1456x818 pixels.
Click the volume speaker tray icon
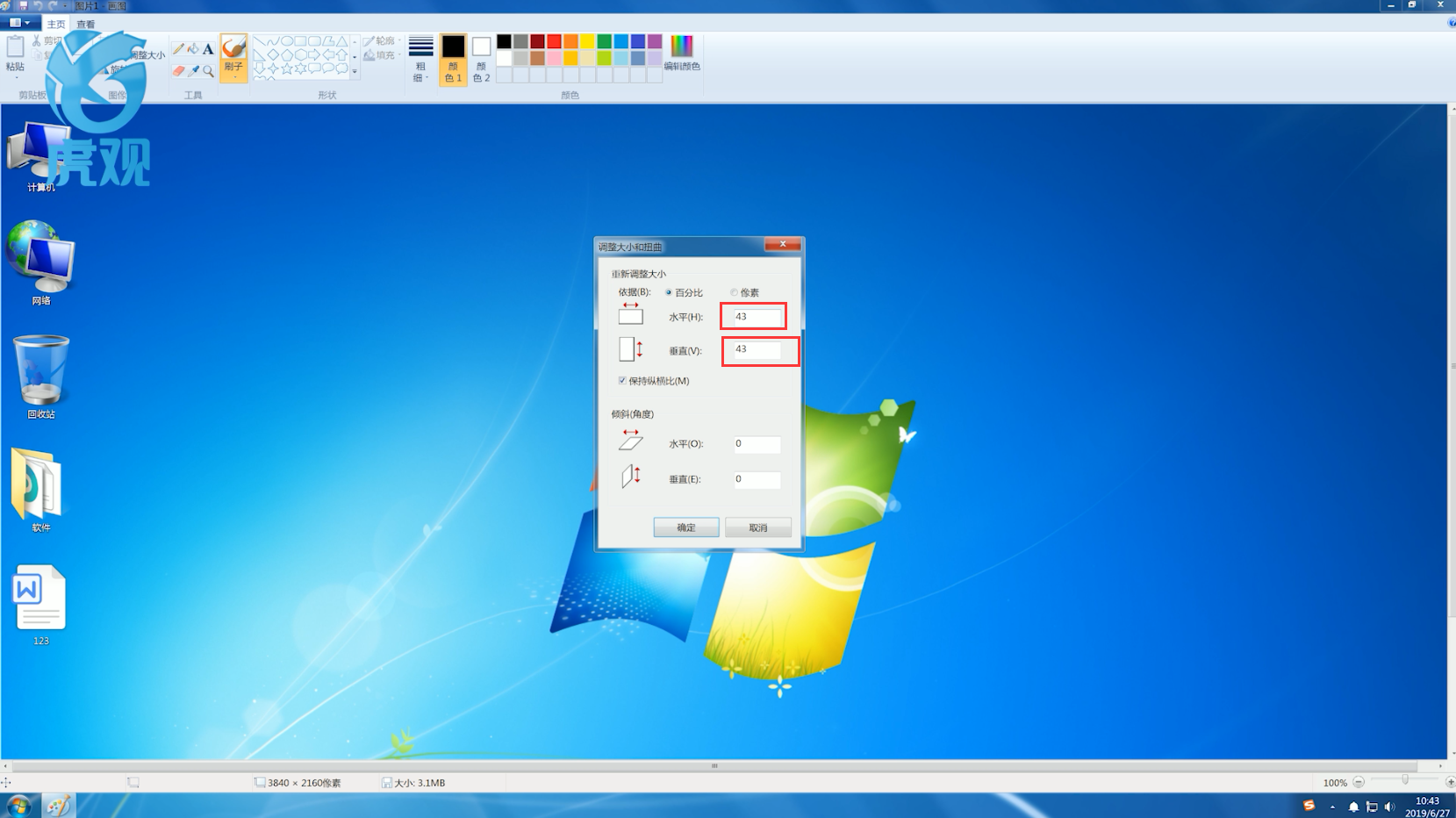1389,807
